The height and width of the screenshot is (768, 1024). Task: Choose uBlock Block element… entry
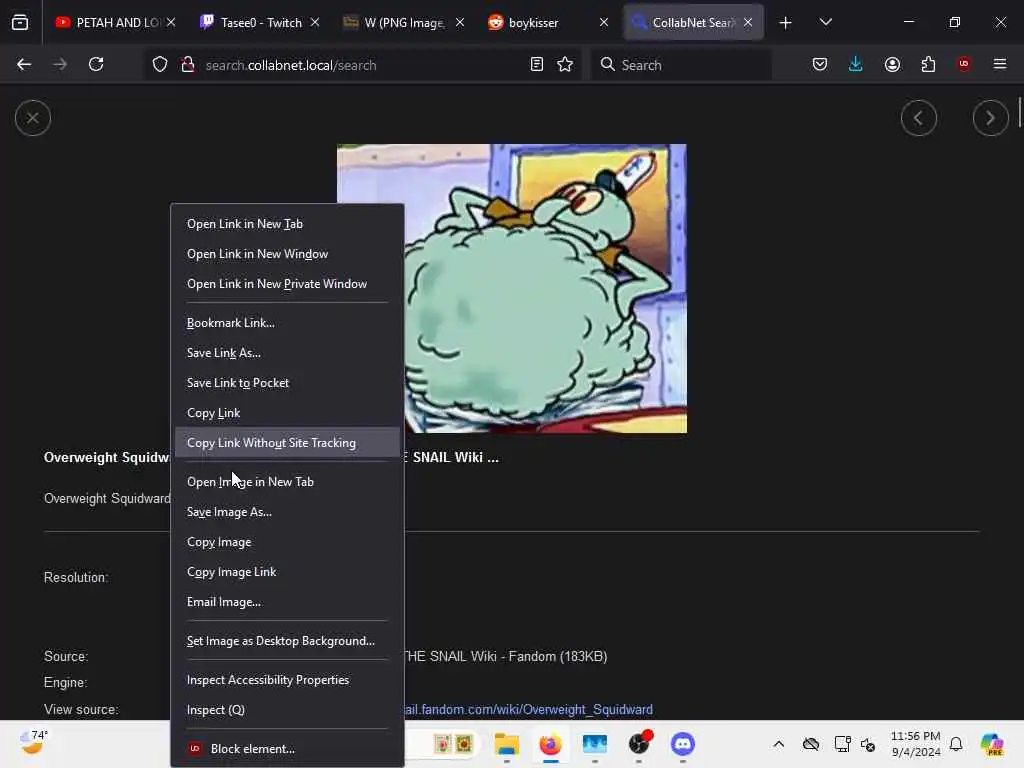287,749
